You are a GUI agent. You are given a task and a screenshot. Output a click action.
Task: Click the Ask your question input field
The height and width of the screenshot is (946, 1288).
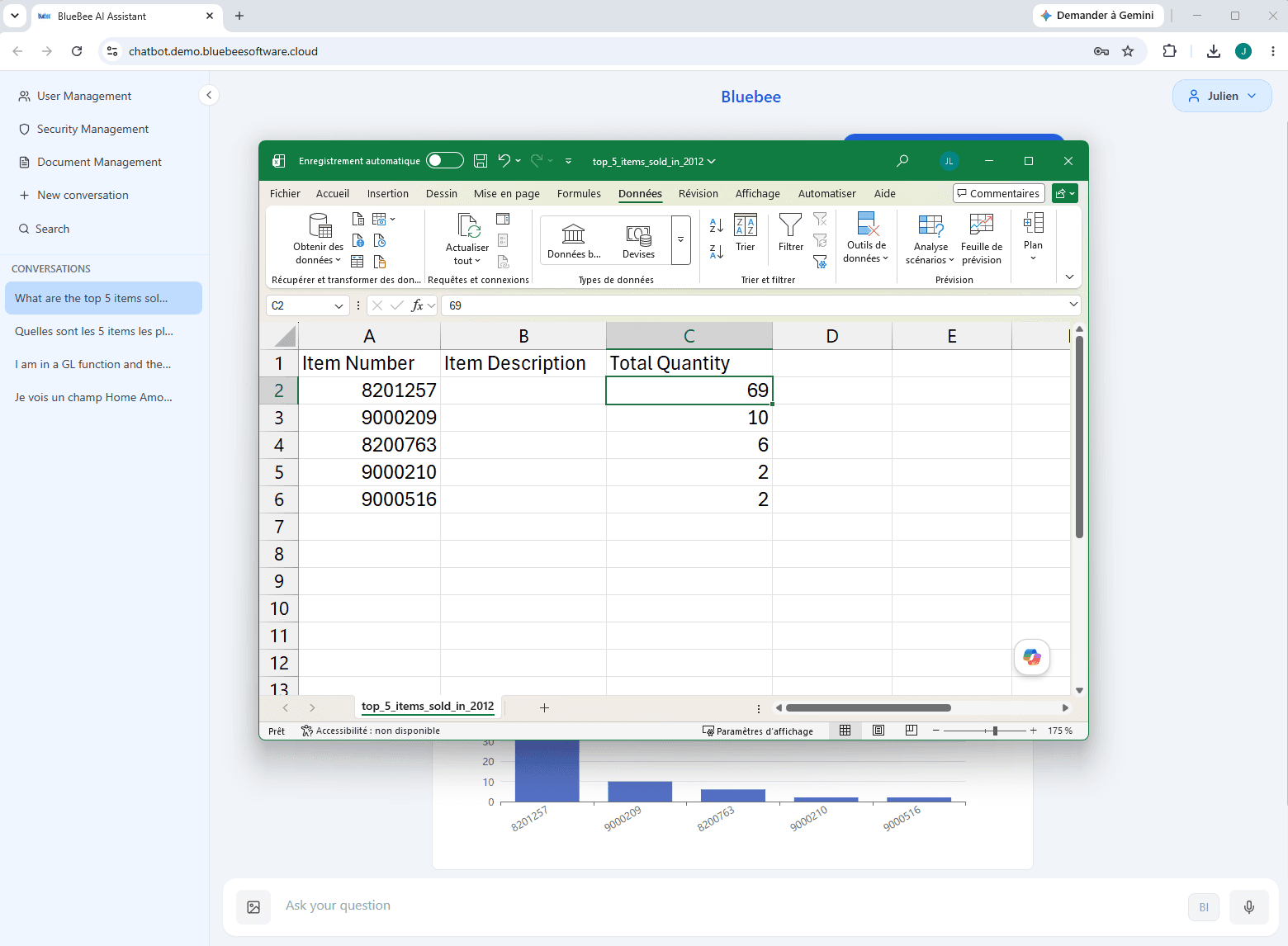(728, 906)
